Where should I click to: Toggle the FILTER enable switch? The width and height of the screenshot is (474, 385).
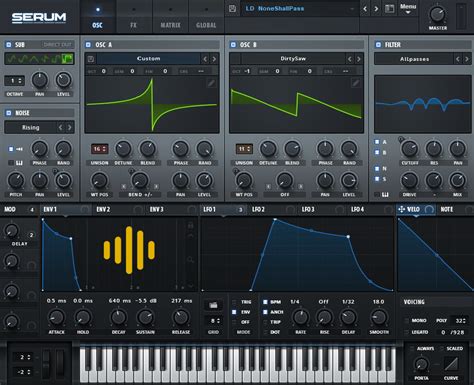click(x=378, y=45)
